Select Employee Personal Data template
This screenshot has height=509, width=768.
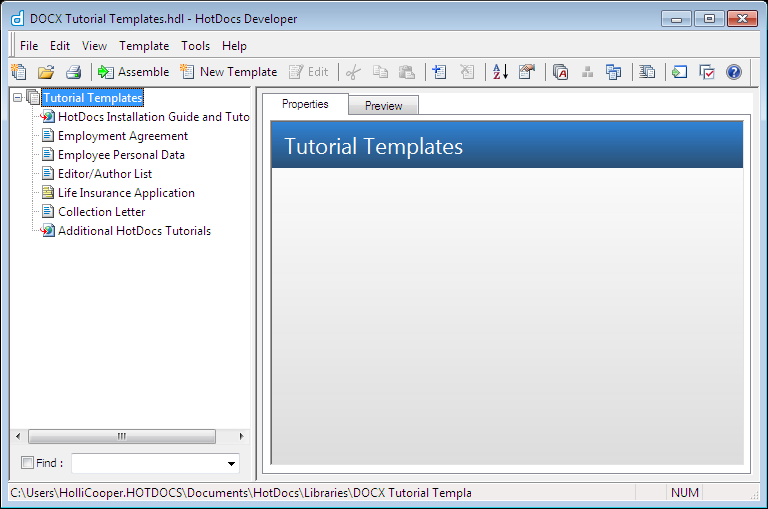pos(121,155)
